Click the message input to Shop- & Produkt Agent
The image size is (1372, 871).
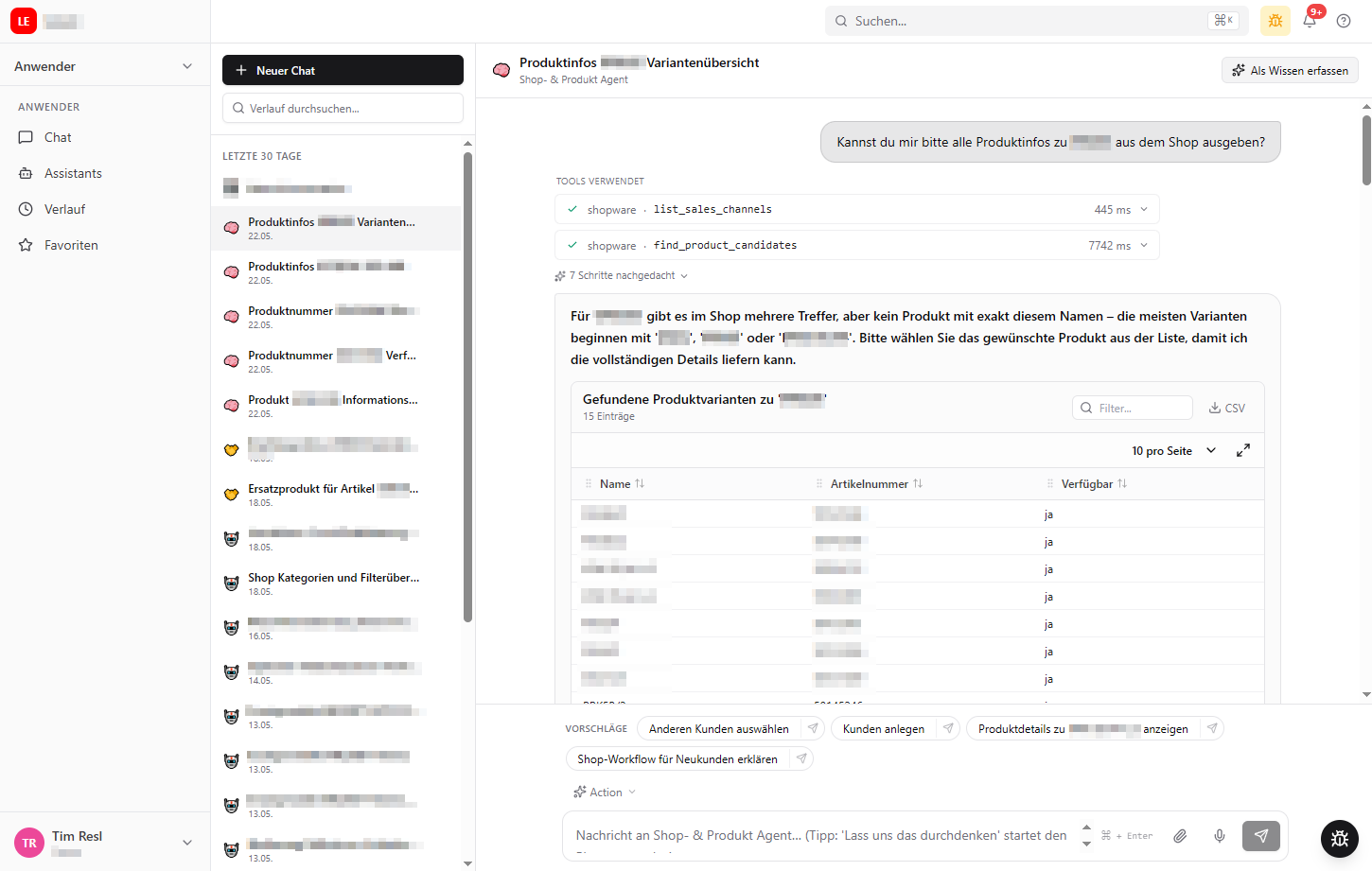click(x=821, y=835)
